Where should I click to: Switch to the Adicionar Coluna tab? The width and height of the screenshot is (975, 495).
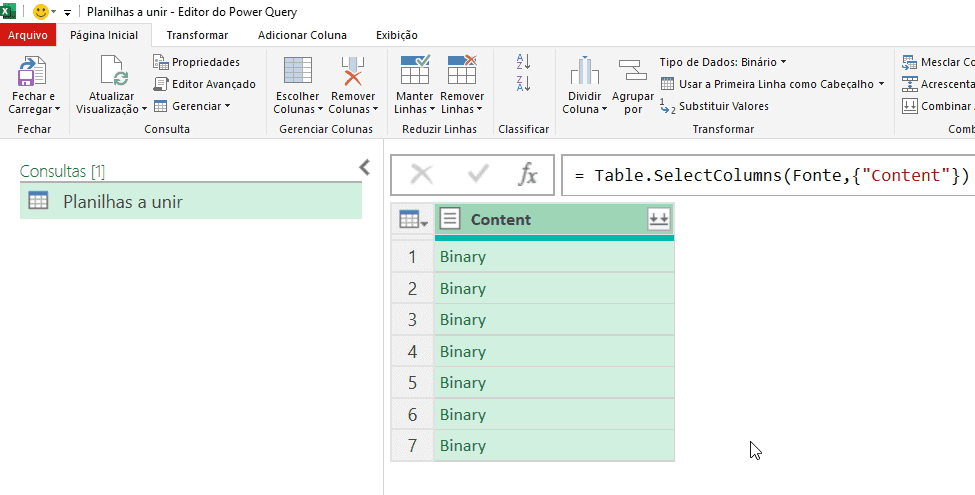[302, 35]
